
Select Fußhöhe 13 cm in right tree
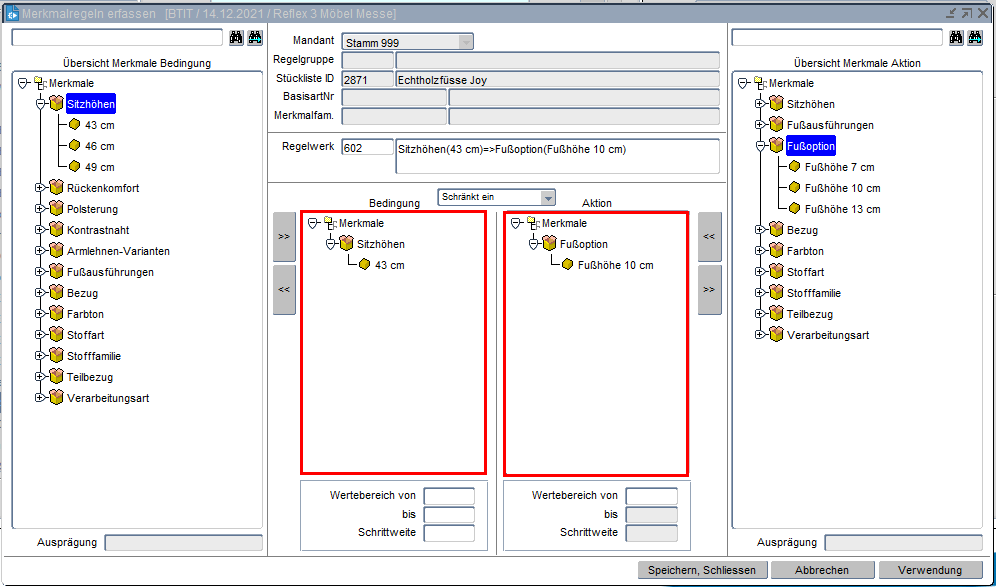click(842, 209)
